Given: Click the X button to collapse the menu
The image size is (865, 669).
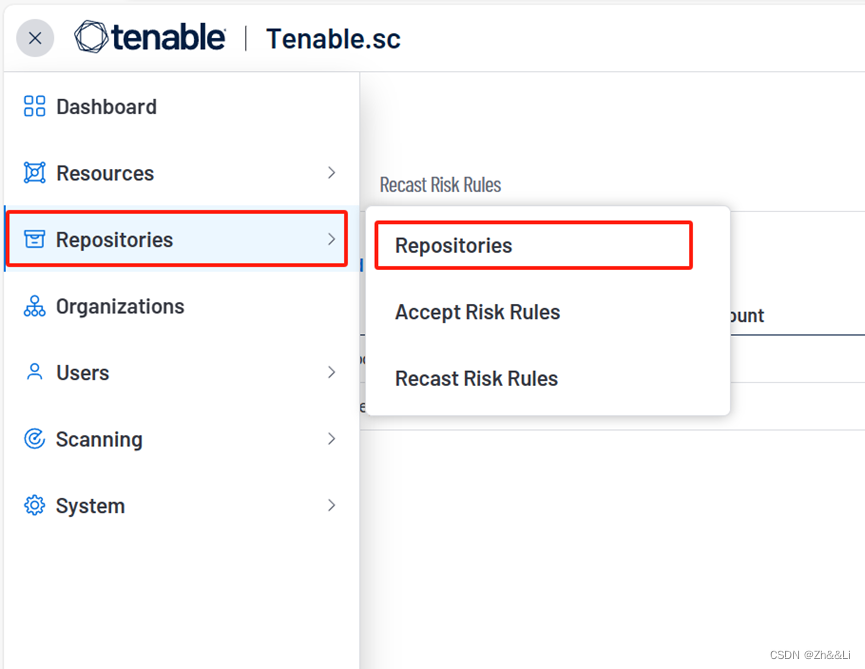Looking at the screenshot, I should coord(35,38).
